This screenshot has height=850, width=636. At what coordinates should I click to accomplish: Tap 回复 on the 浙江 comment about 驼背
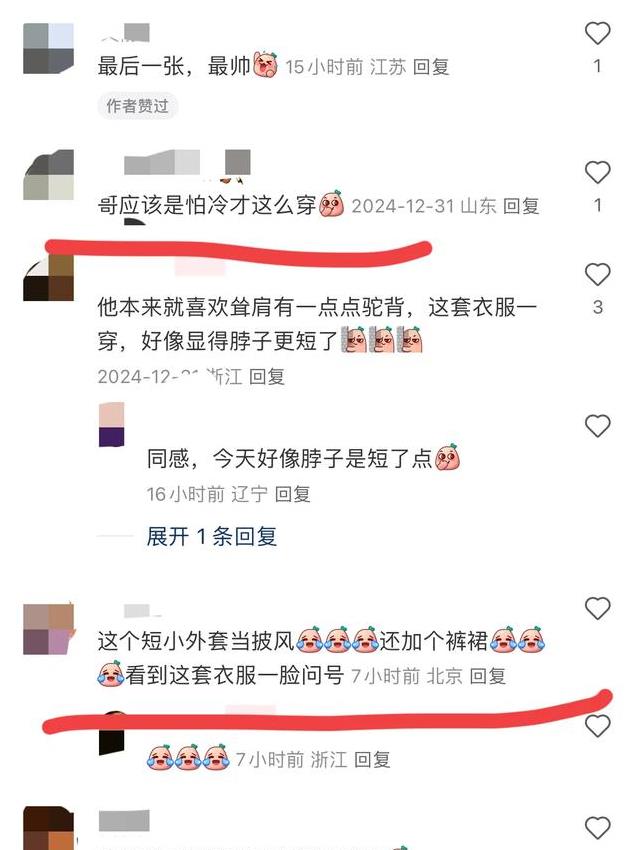(267, 377)
